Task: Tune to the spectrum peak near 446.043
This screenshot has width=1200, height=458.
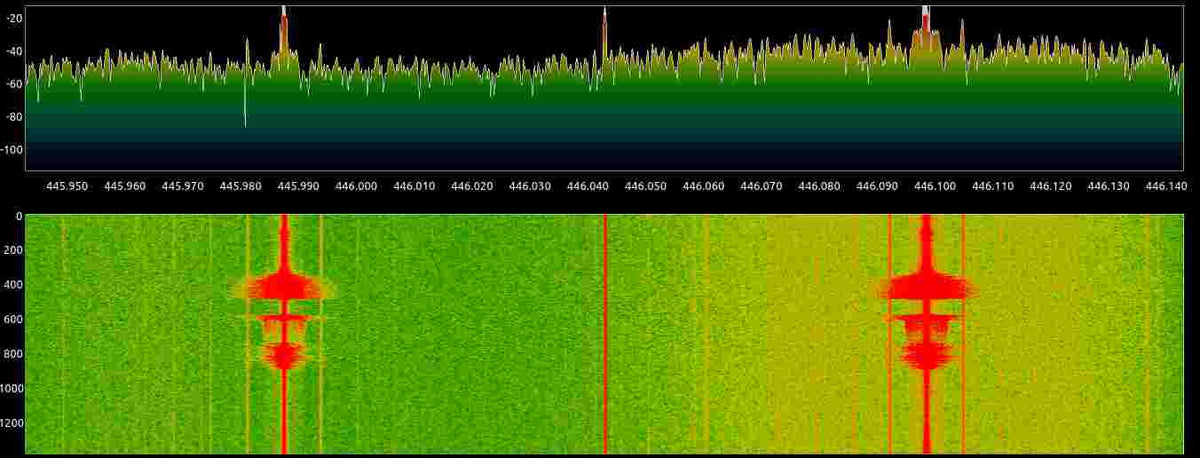Action: coord(604,30)
